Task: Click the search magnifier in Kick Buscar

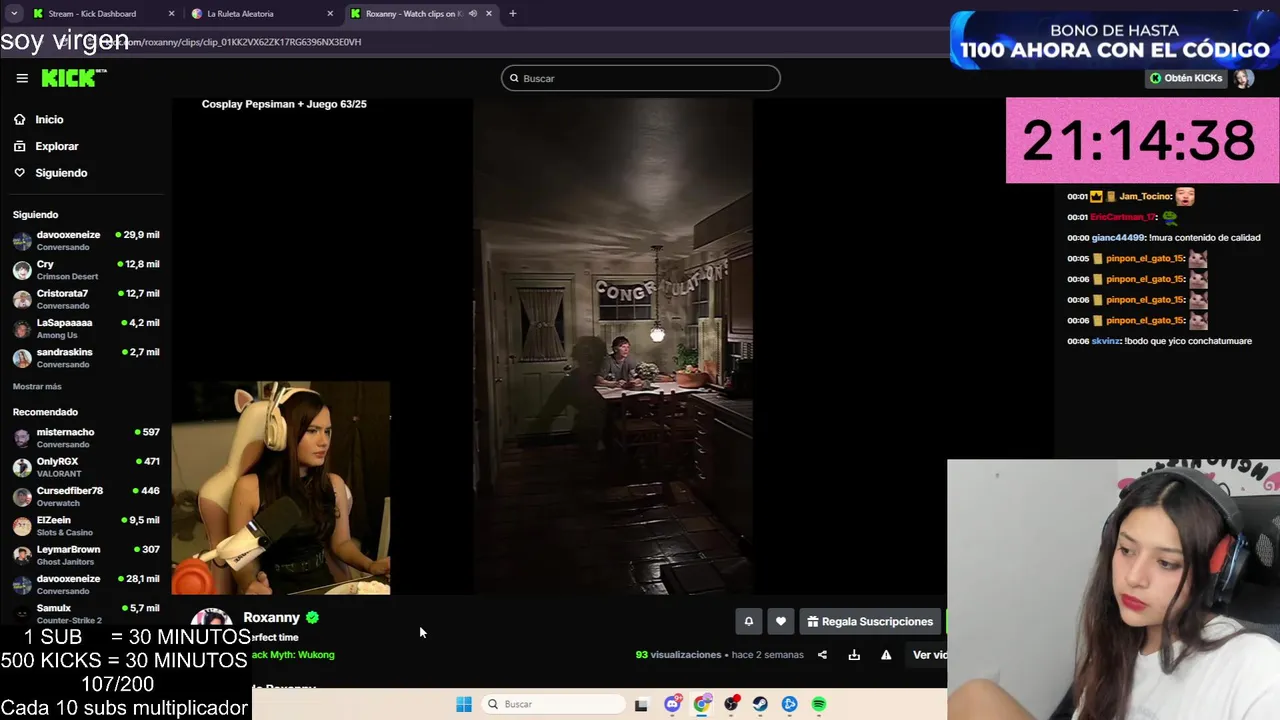Action: (x=515, y=78)
